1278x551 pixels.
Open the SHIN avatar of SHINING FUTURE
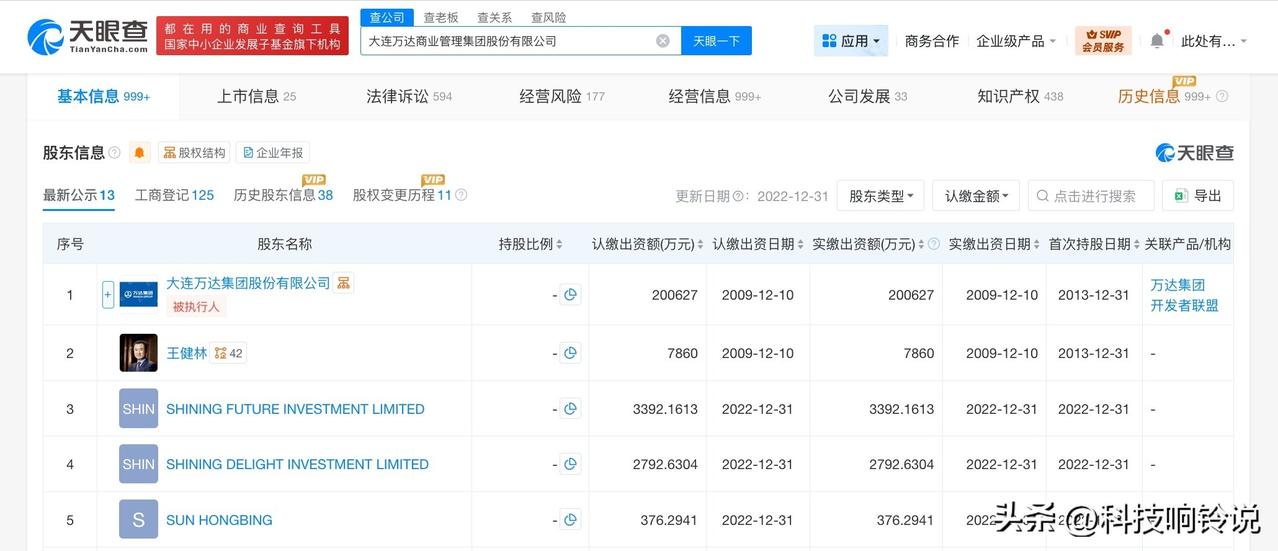(138, 409)
